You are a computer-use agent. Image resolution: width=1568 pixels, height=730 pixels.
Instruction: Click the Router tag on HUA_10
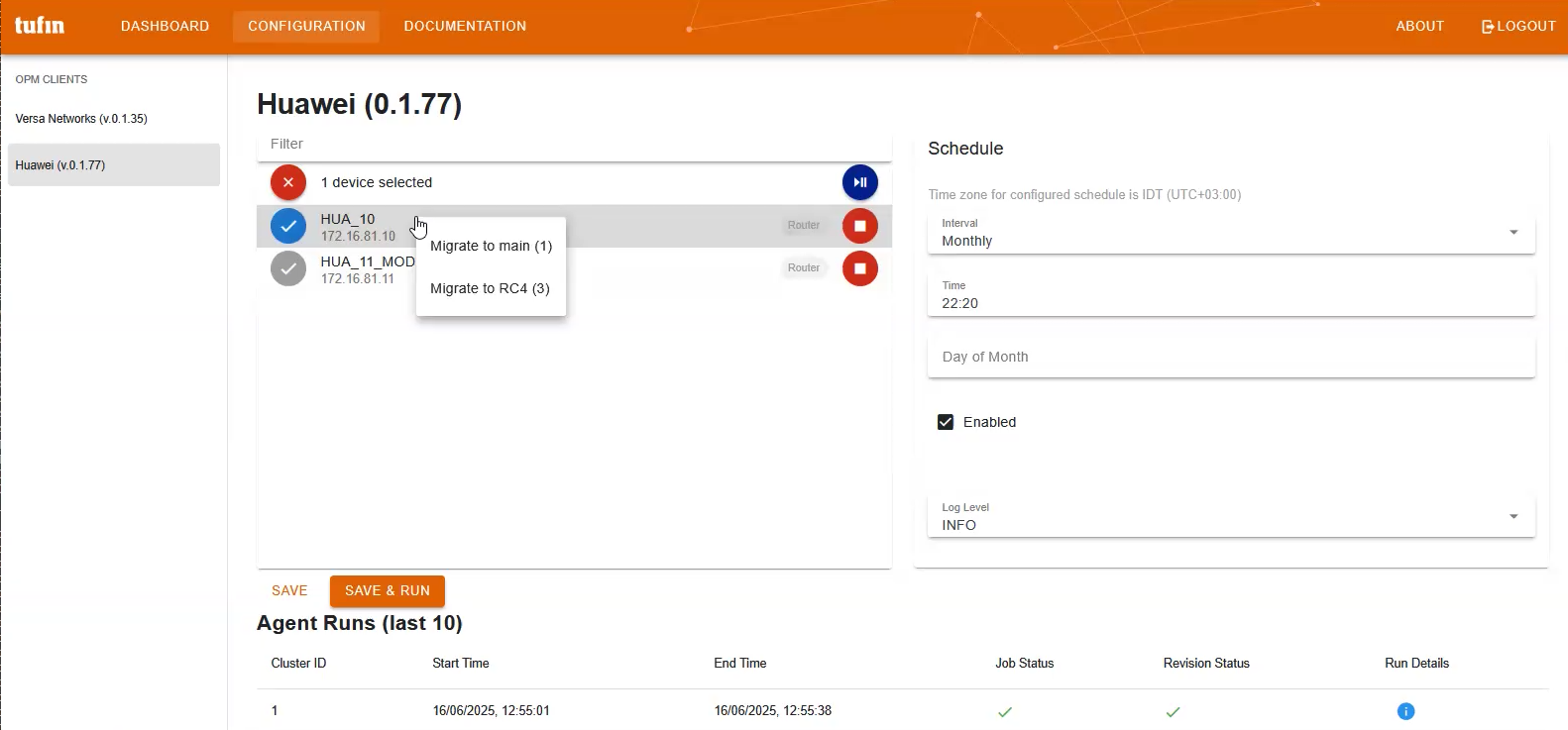point(804,225)
